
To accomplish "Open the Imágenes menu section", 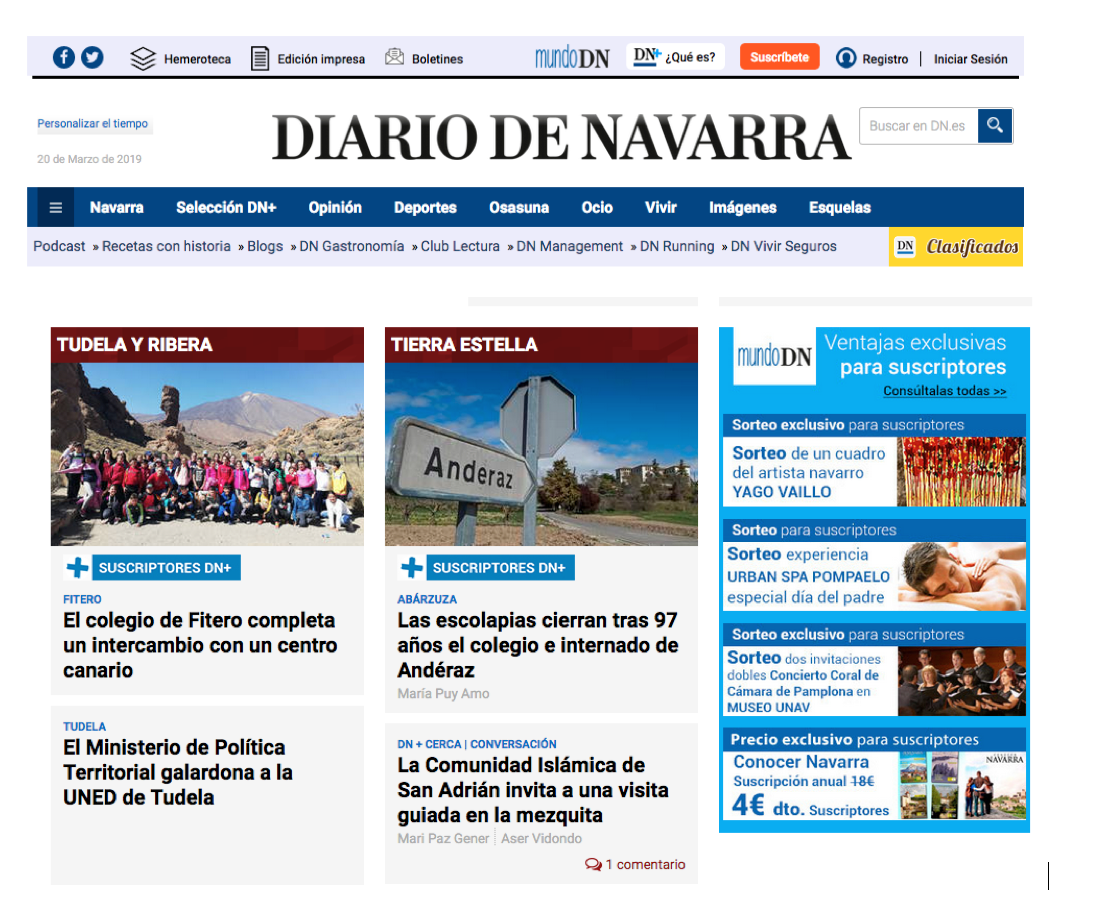I will point(742,207).
